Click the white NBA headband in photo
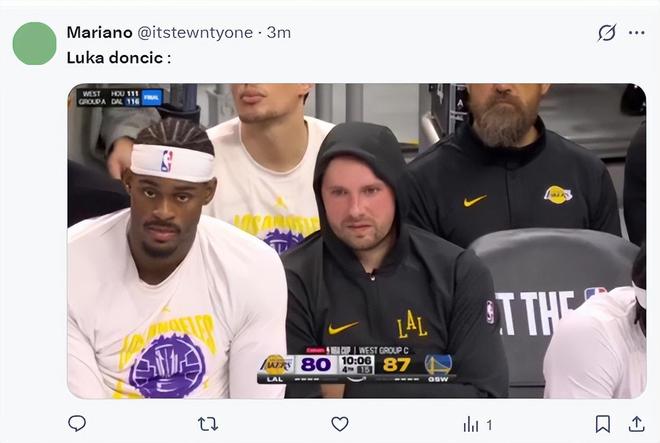 [x=172, y=163]
